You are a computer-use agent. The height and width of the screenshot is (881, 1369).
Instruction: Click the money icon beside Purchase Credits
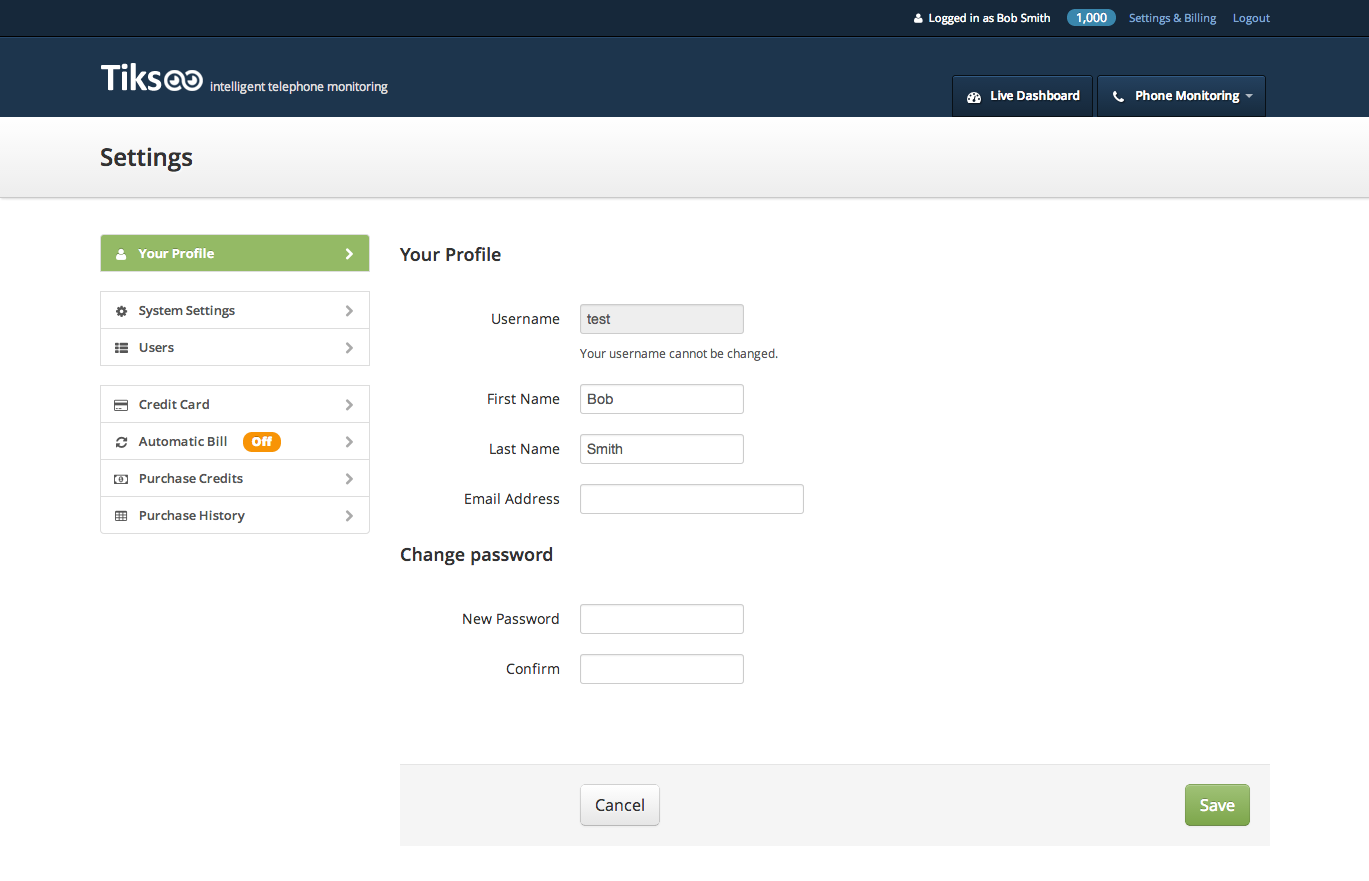coord(121,479)
